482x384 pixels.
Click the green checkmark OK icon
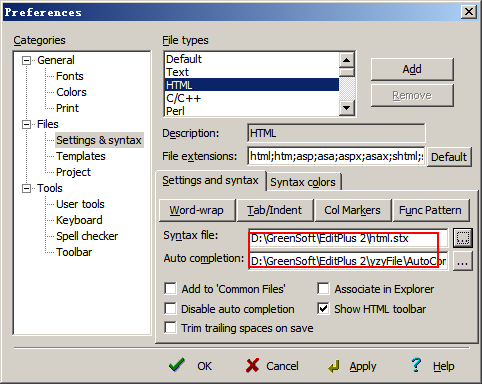tap(177, 365)
